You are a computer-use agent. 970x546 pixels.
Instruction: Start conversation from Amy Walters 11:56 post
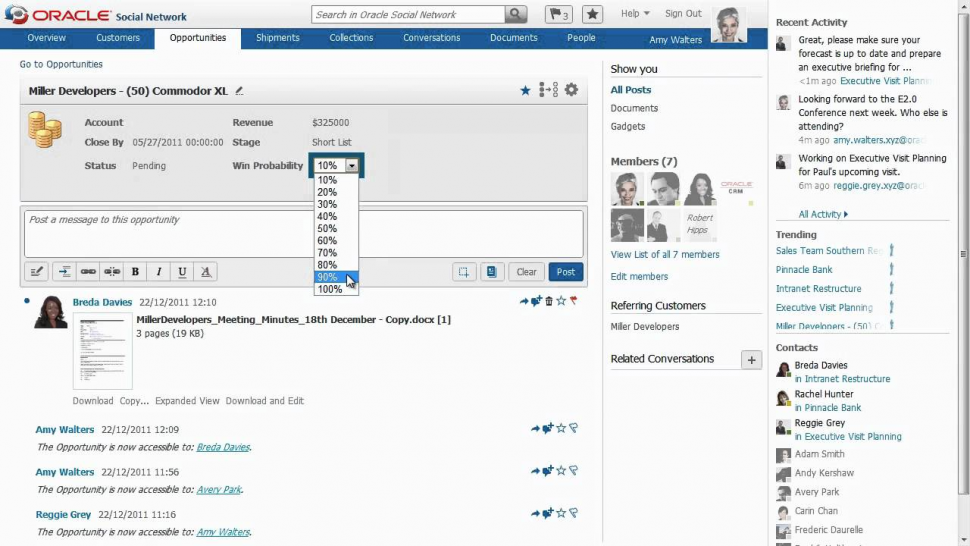[x=547, y=471]
